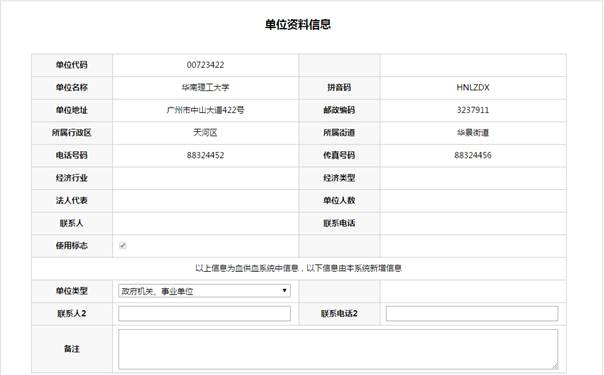Click the 所属街道 street value cell
The width and height of the screenshot is (604, 375).
[x=473, y=133]
